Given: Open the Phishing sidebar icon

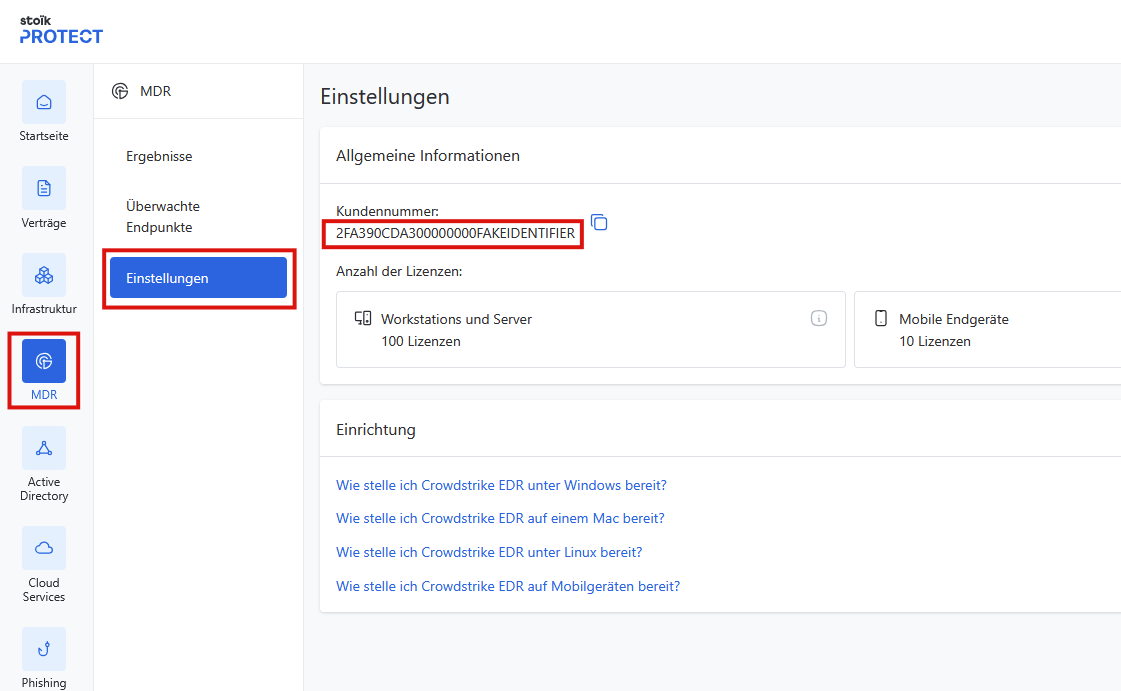Looking at the screenshot, I should [x=44, y=649].
